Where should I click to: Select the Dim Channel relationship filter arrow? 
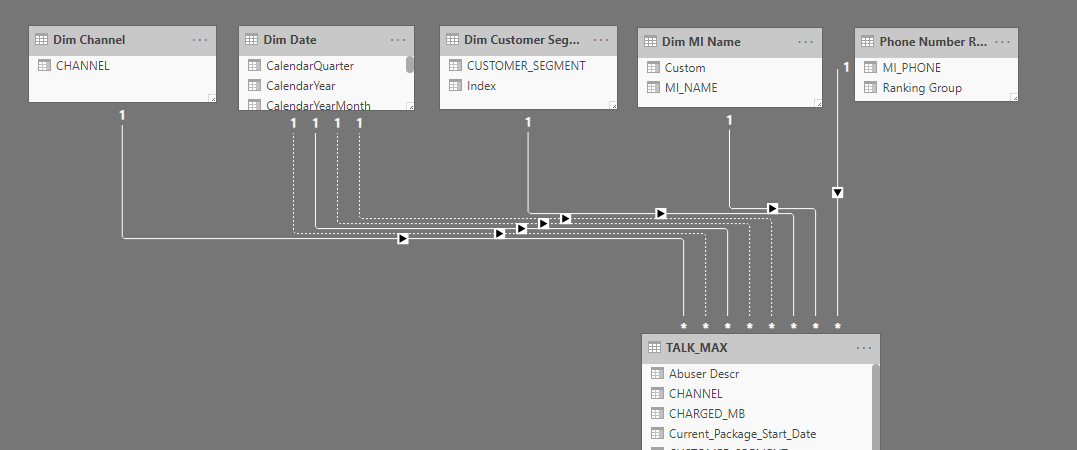(x=403, y=238)
